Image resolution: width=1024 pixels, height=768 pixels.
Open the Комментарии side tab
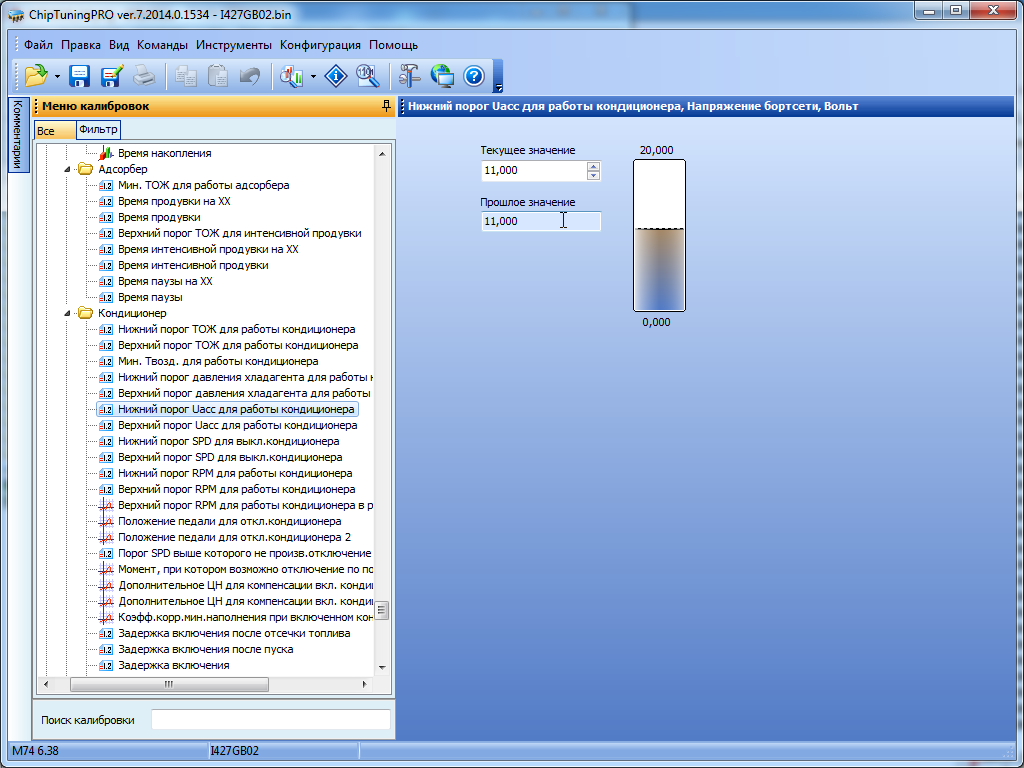coord(17,135)
